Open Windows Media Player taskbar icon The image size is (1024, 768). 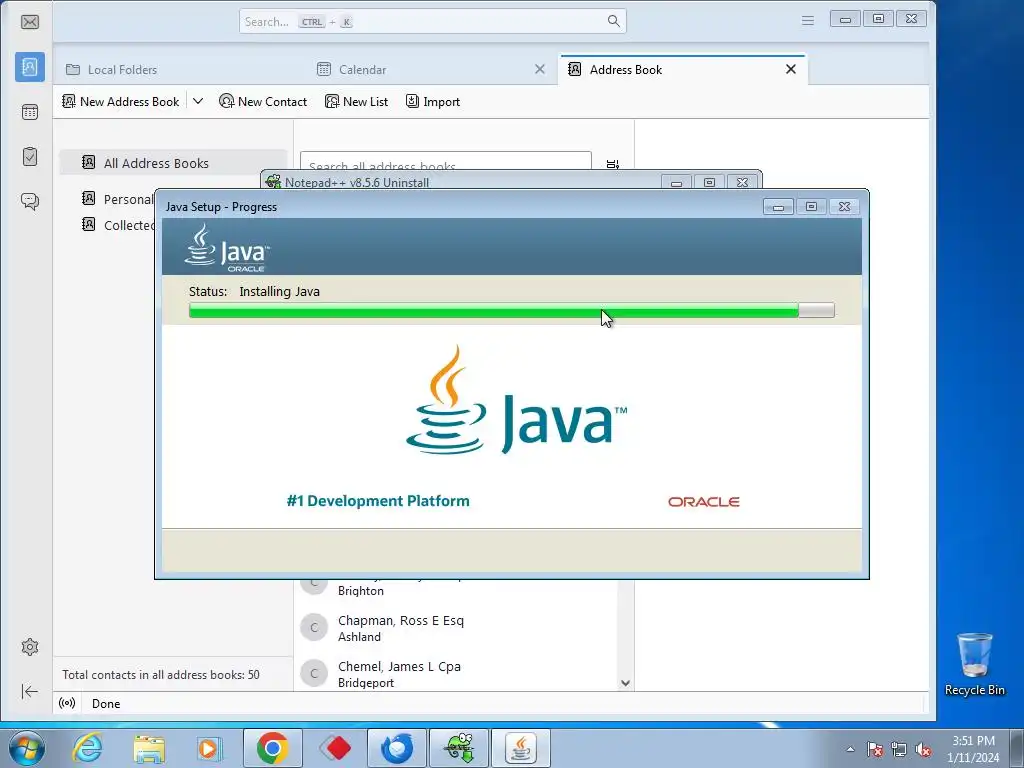point(210,748)
